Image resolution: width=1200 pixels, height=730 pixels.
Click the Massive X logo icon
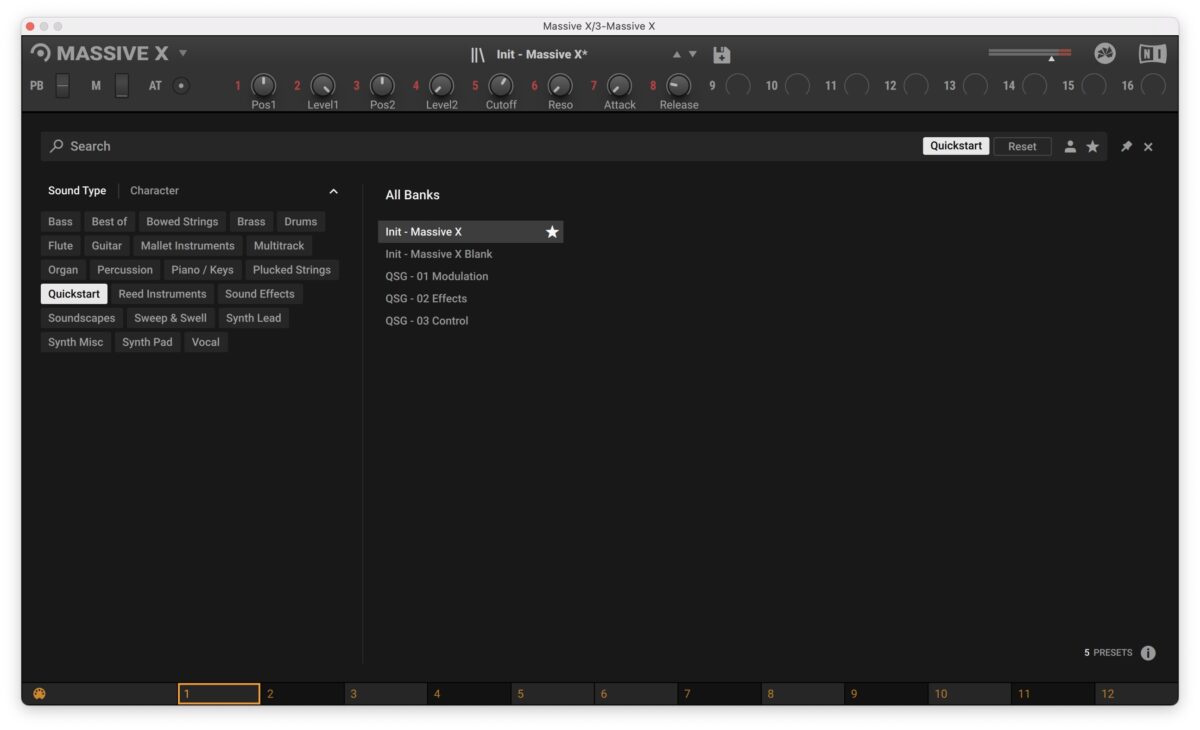[x=40, y=54]
